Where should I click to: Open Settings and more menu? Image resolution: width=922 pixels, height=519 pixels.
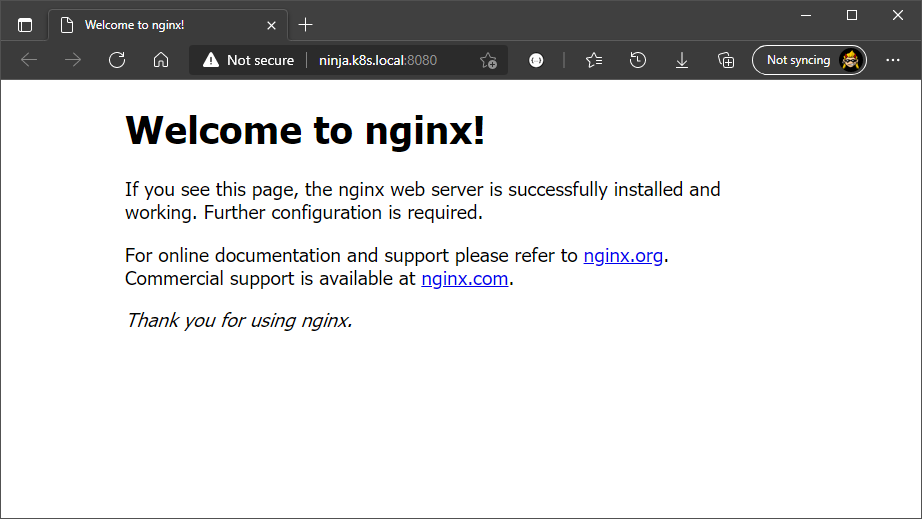click(x=893, y=60)
